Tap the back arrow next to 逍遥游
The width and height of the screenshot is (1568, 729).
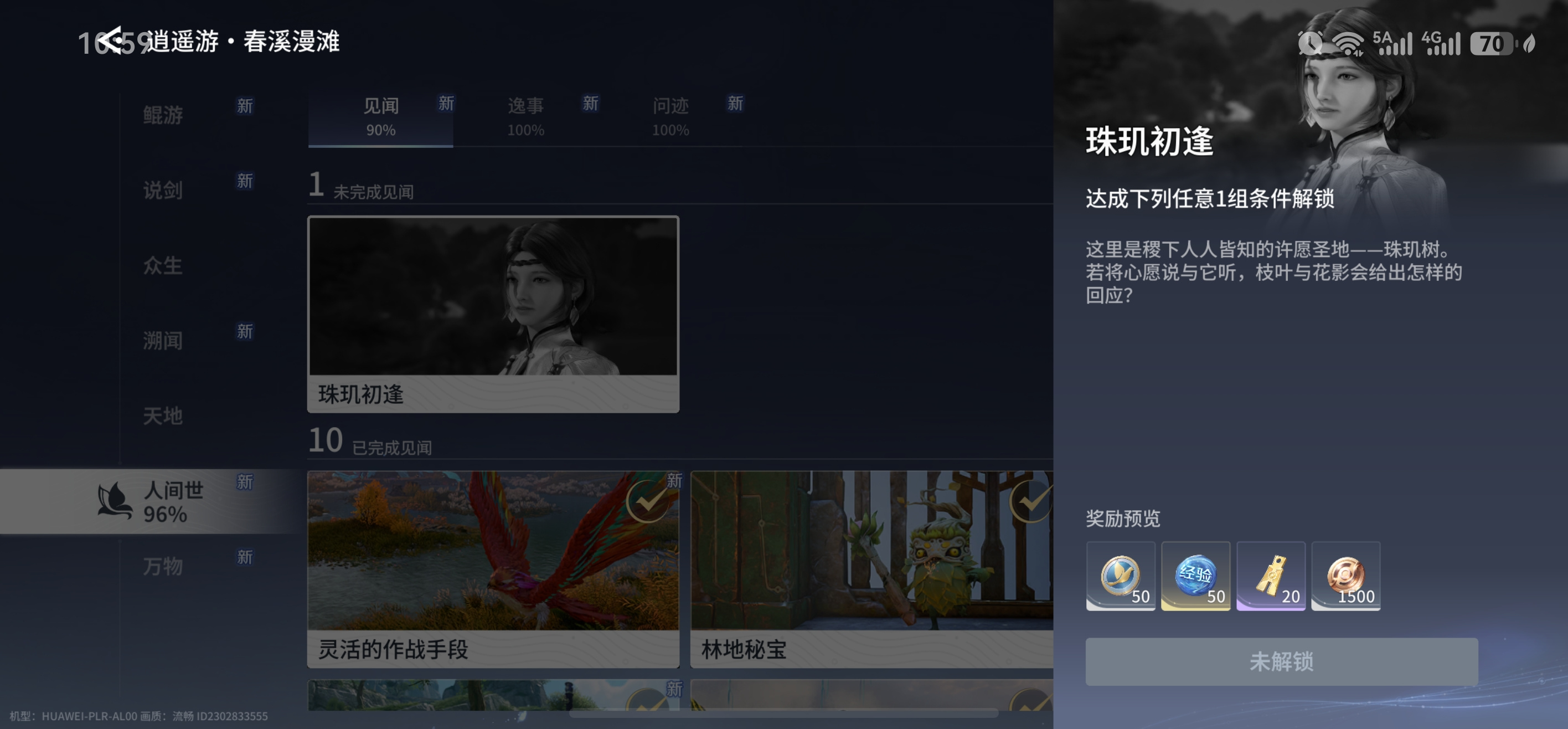[x=110, y=40]
